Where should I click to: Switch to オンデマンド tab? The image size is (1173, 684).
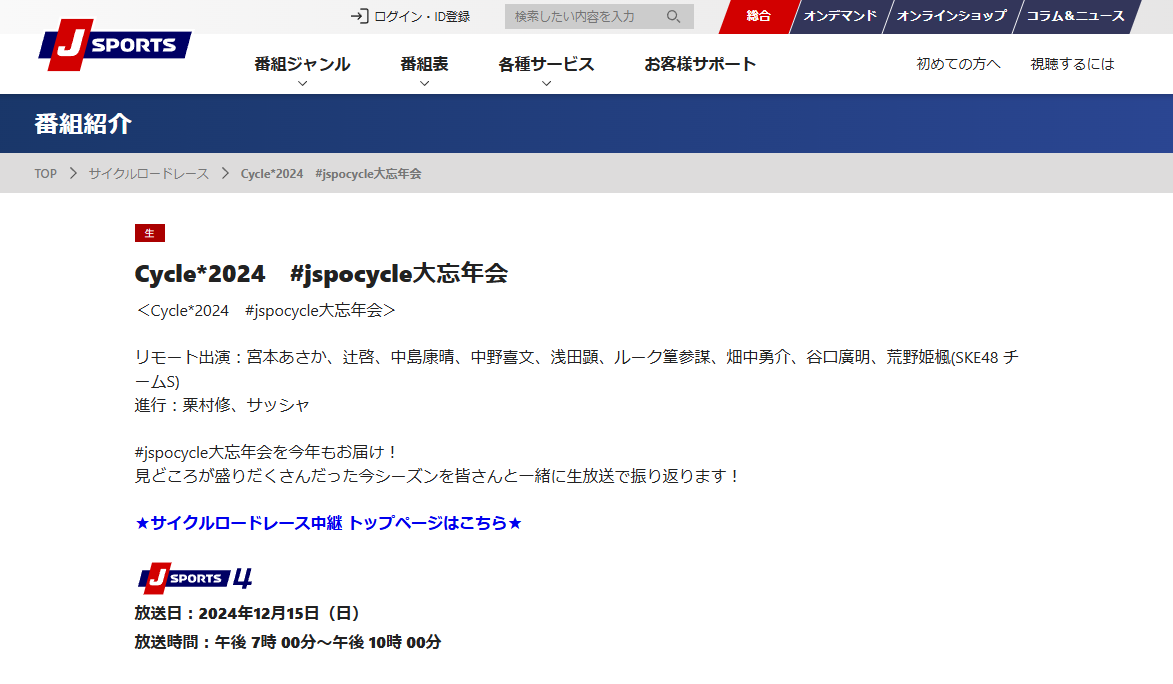pos(839,16)
